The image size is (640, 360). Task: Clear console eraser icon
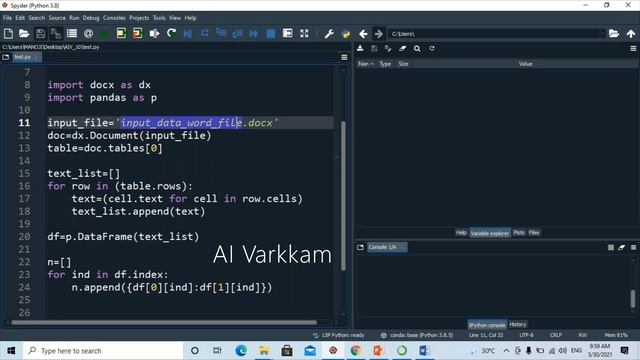point(622,247)
